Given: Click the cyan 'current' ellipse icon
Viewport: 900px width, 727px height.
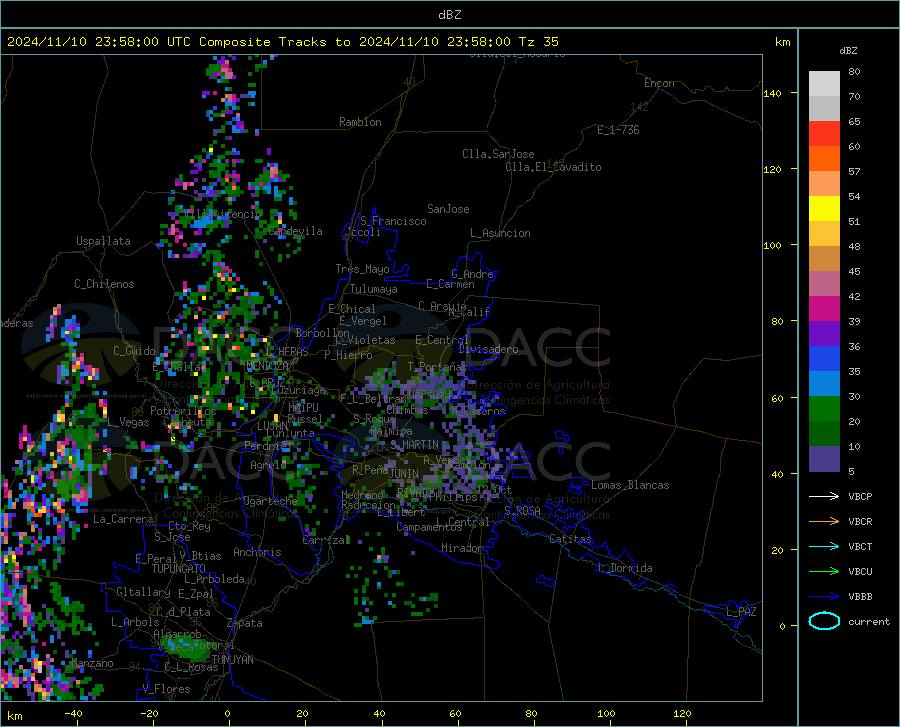Looking at the screenshot, I should click(824, 621).
